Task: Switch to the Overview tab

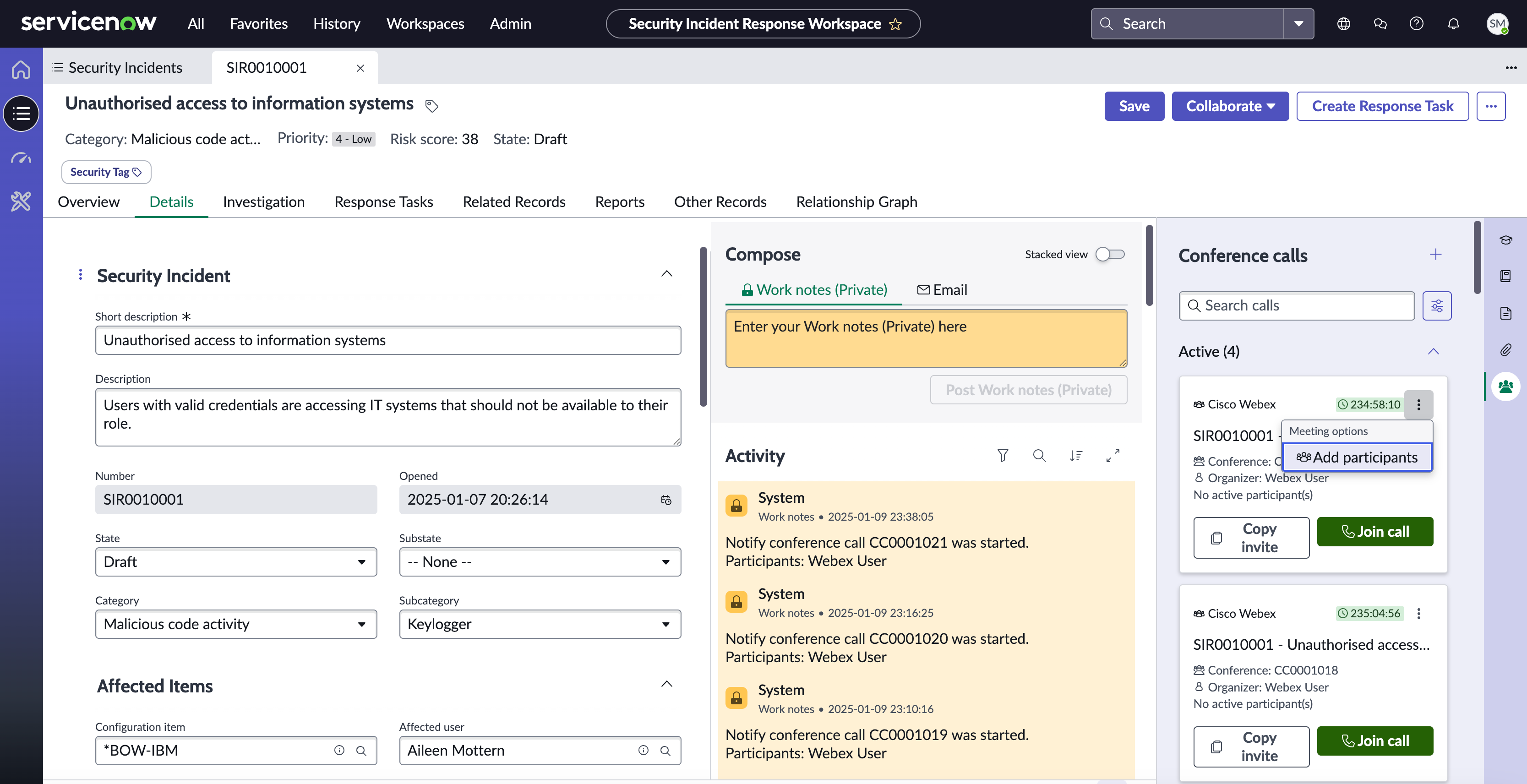Action: [x=89, y=201]
